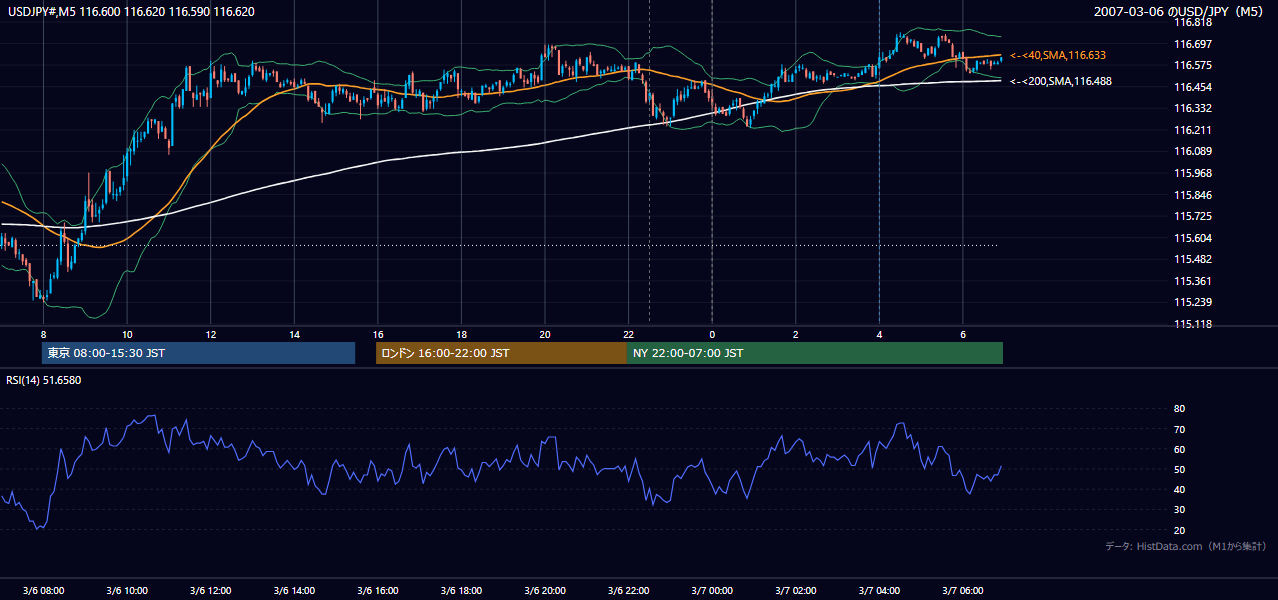Viewport: 1278px width, 600px height.
Task: Click hour label 16 under price chart
Action: [x=377, y=334]
